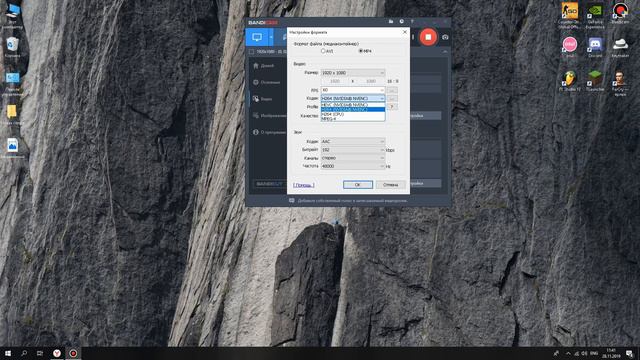Open Bandicam help question mark in title bar
This screenshot has height=360, width=640.
coord(412,21)
